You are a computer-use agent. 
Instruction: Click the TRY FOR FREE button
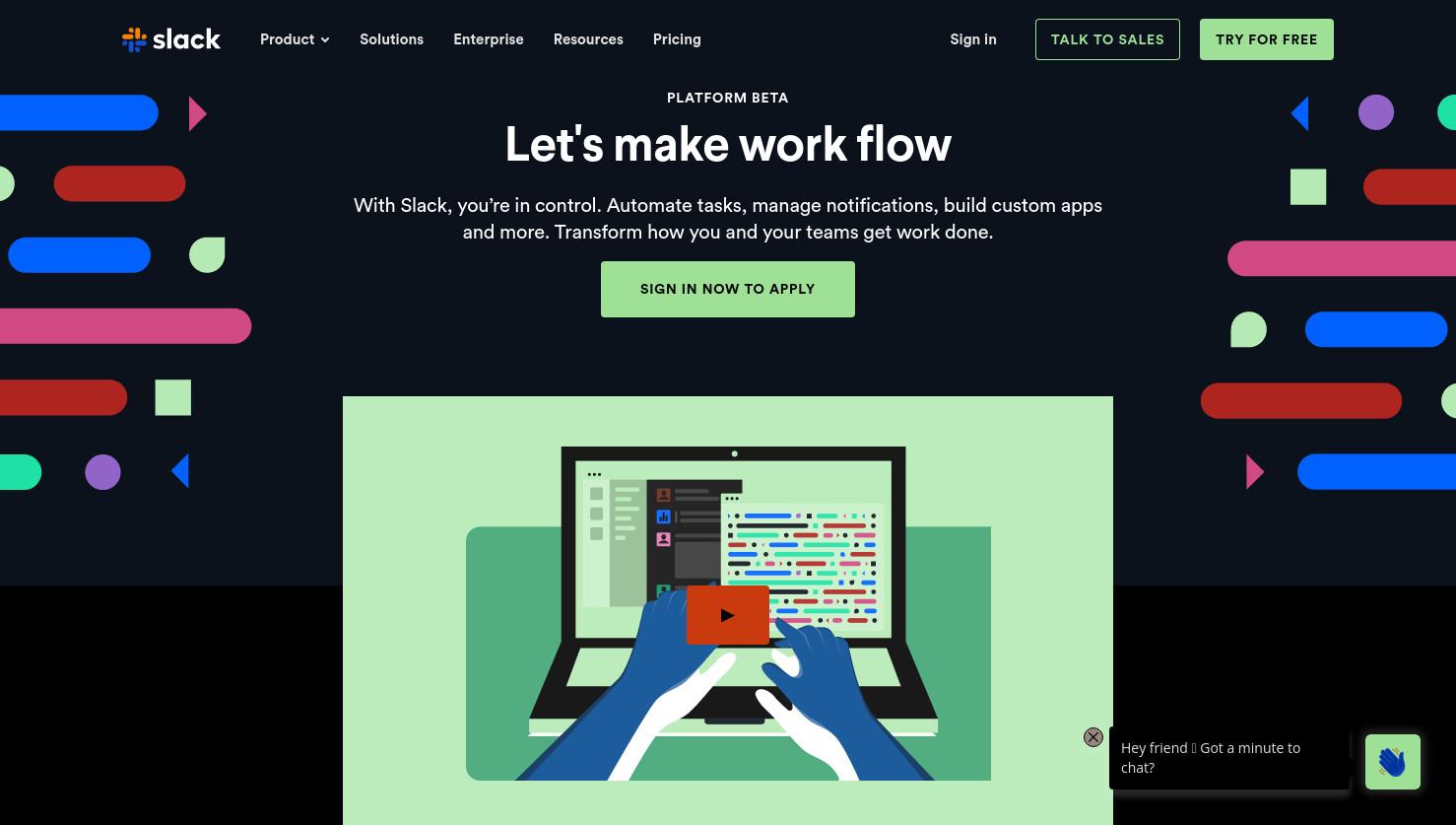1267,39
